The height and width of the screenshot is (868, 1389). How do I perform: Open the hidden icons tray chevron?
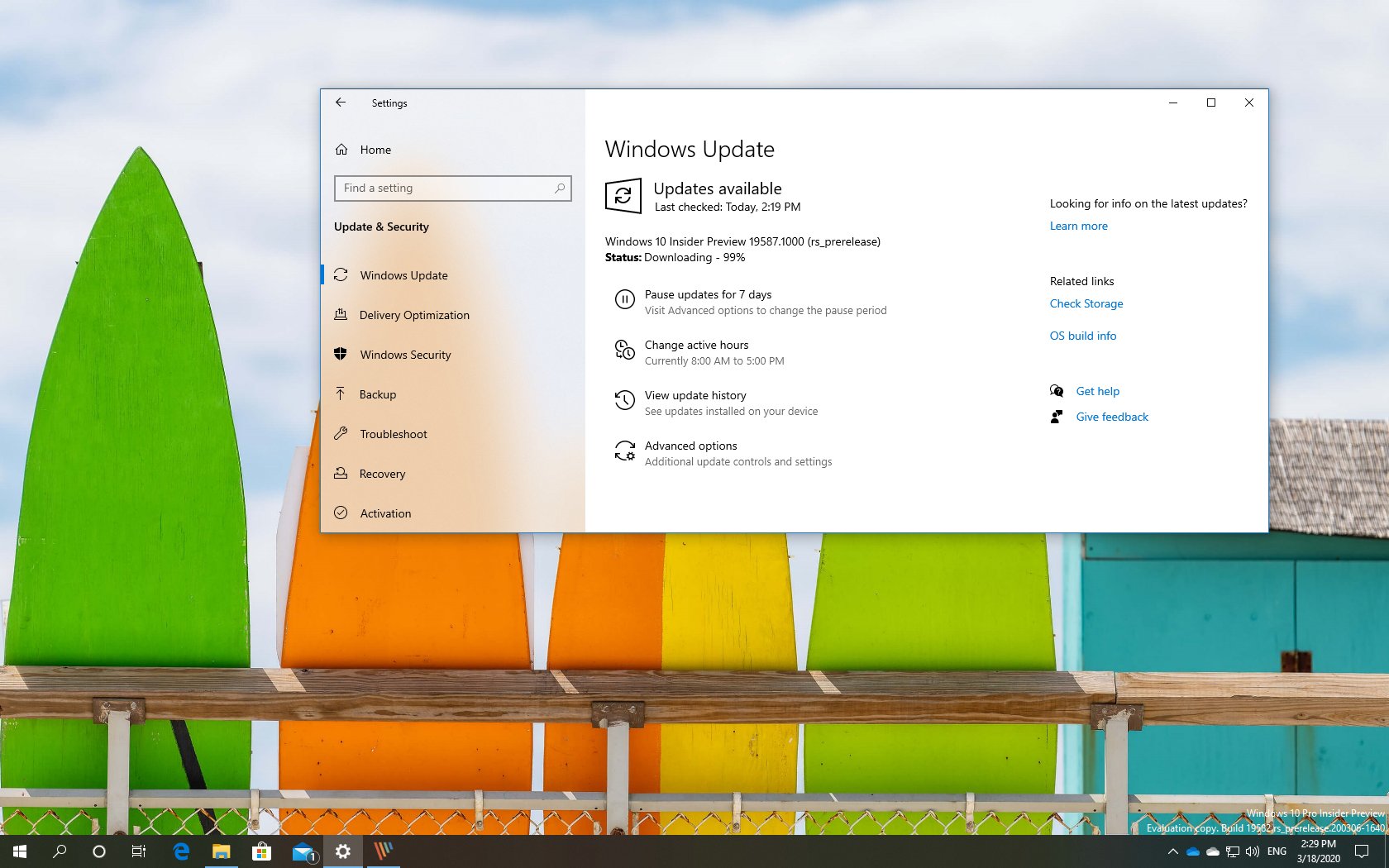1172,851
